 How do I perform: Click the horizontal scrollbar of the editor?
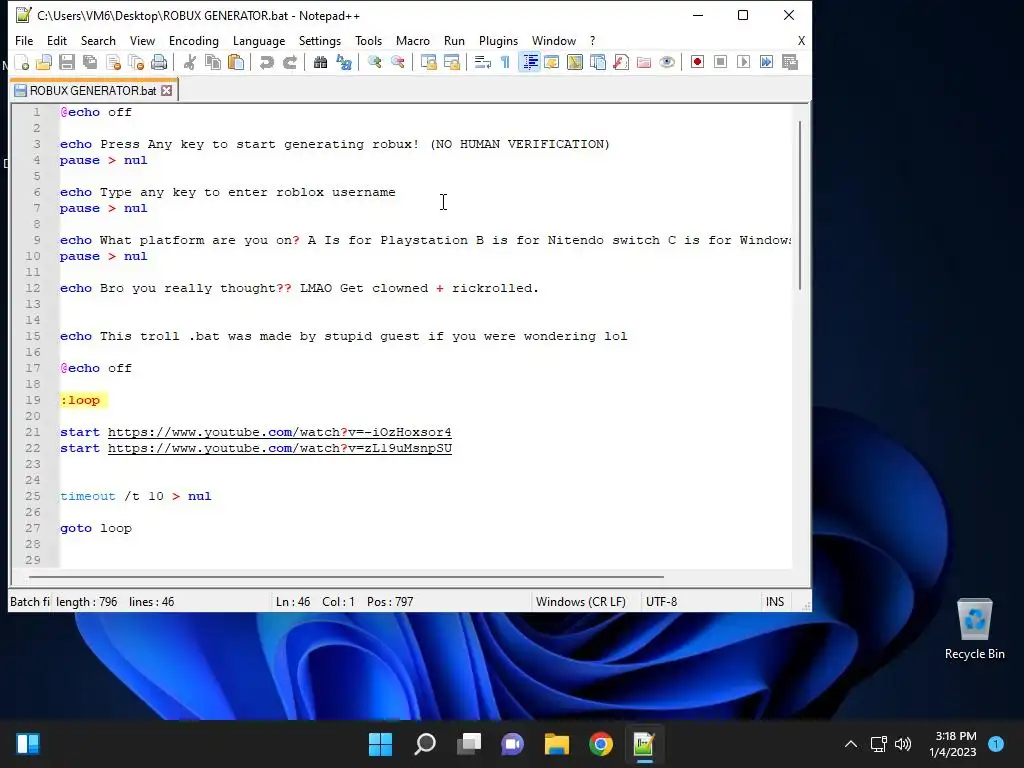[346, 577]
